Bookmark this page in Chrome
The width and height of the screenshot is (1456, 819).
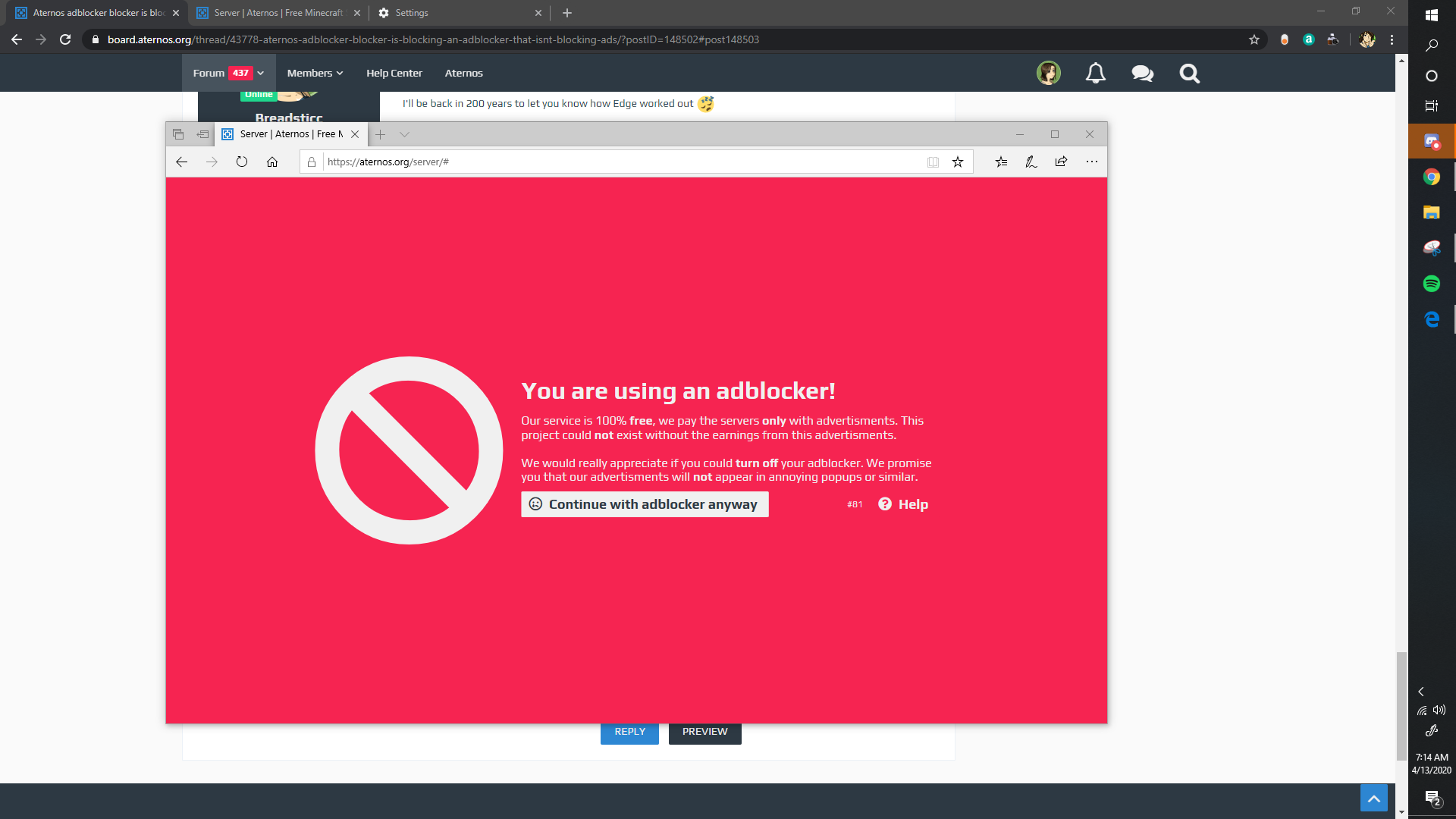(x=1254, y=39)
